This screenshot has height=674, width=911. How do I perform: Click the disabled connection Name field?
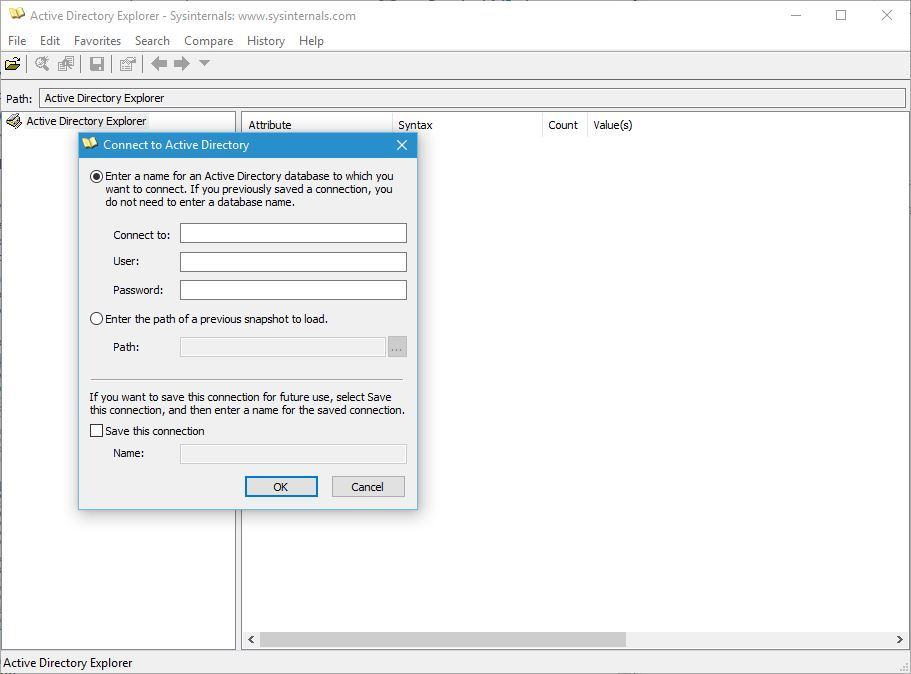[x=293, y=454]
